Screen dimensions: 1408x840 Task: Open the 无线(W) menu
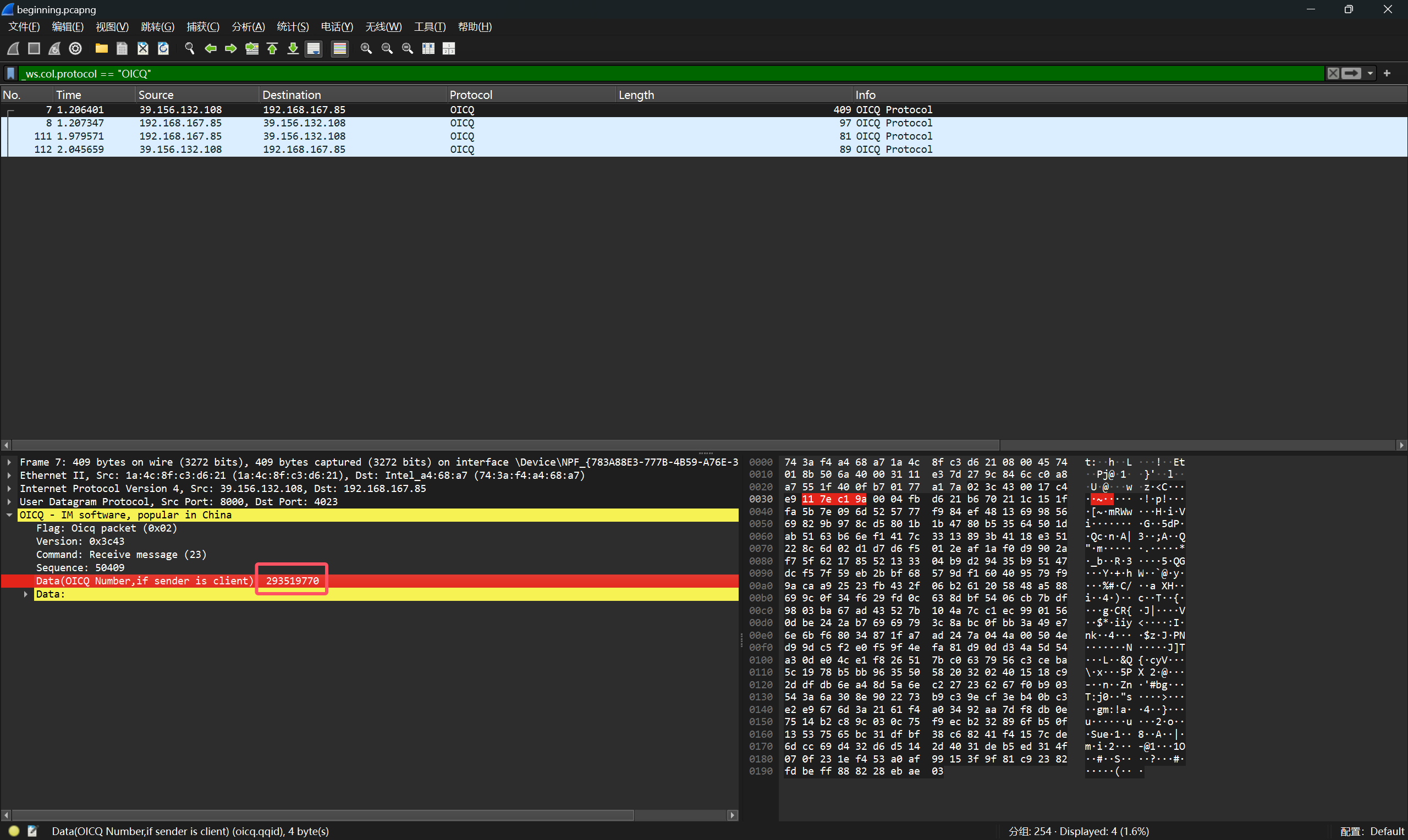click(383, 27)
